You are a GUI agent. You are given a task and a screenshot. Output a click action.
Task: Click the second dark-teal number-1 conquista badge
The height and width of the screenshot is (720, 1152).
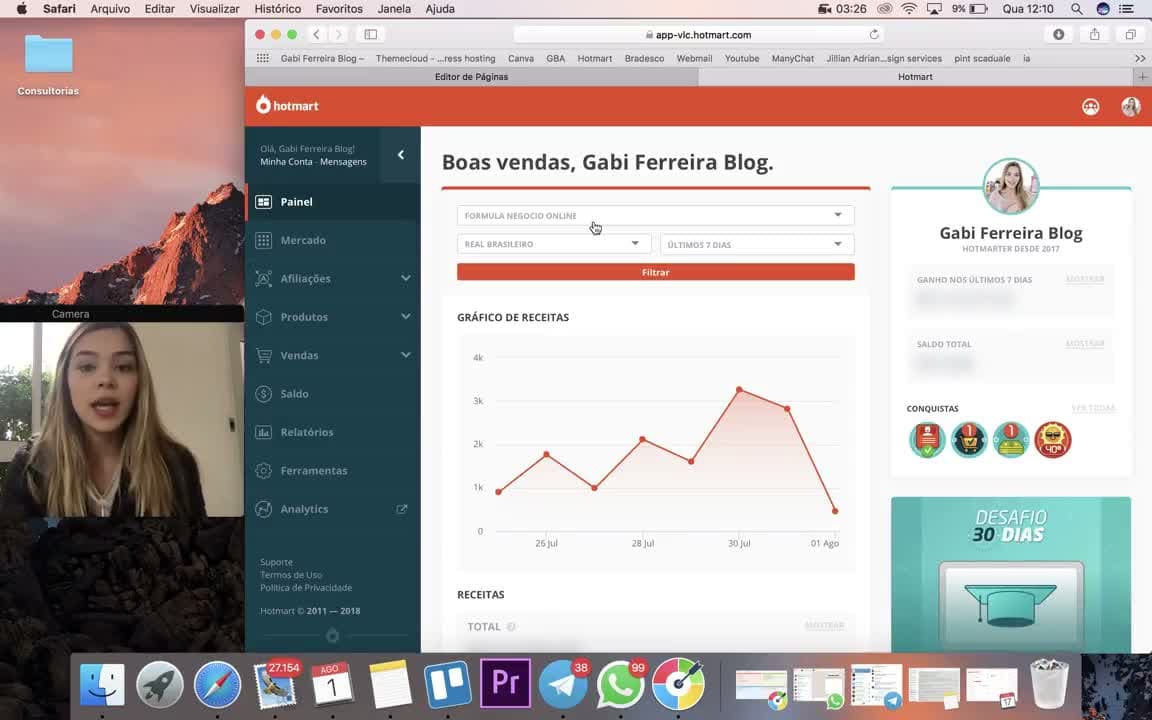[x=969, y=440]
